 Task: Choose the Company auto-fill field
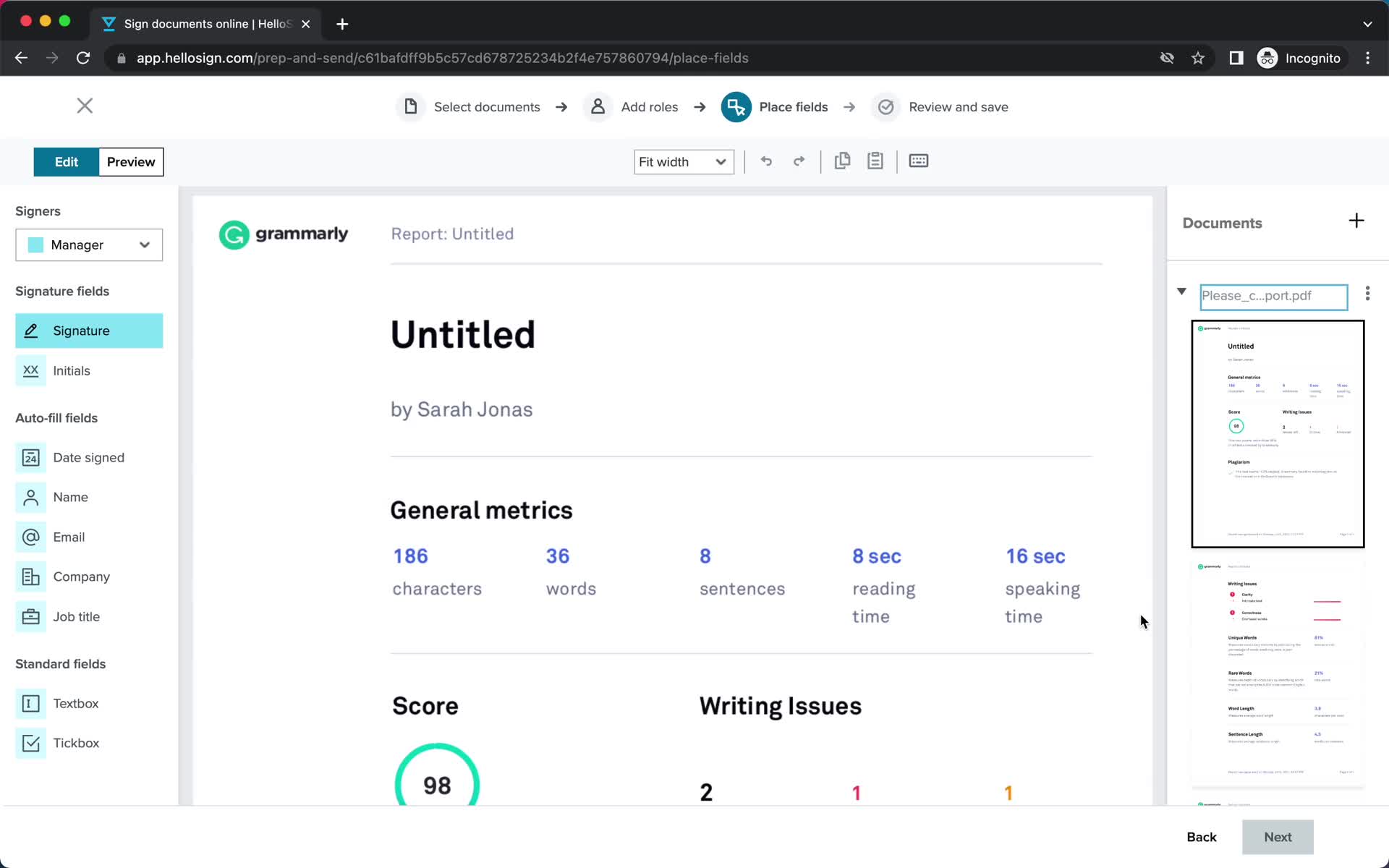pyautogui.click(x=88, y=576)
